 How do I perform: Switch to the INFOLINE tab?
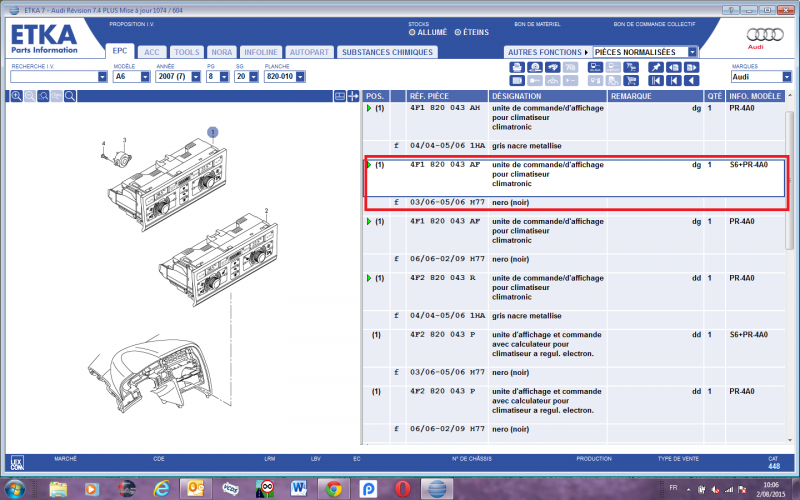(x=261, y=52)
